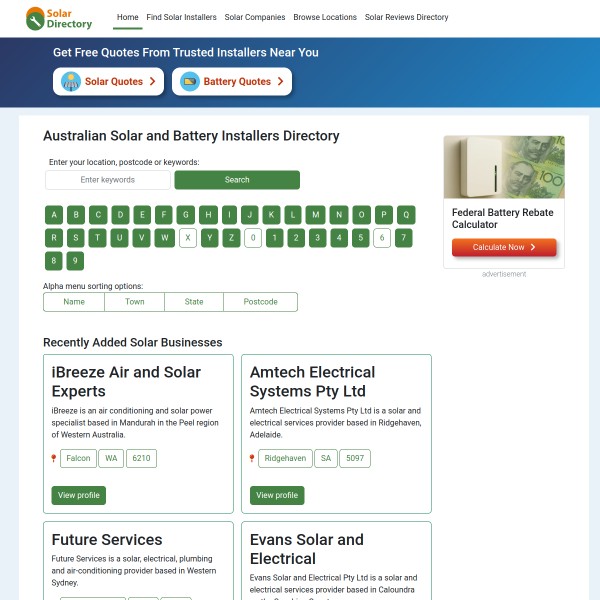Select letter C in alpha menu
This screenshot has width=600, height=600.
98,215
